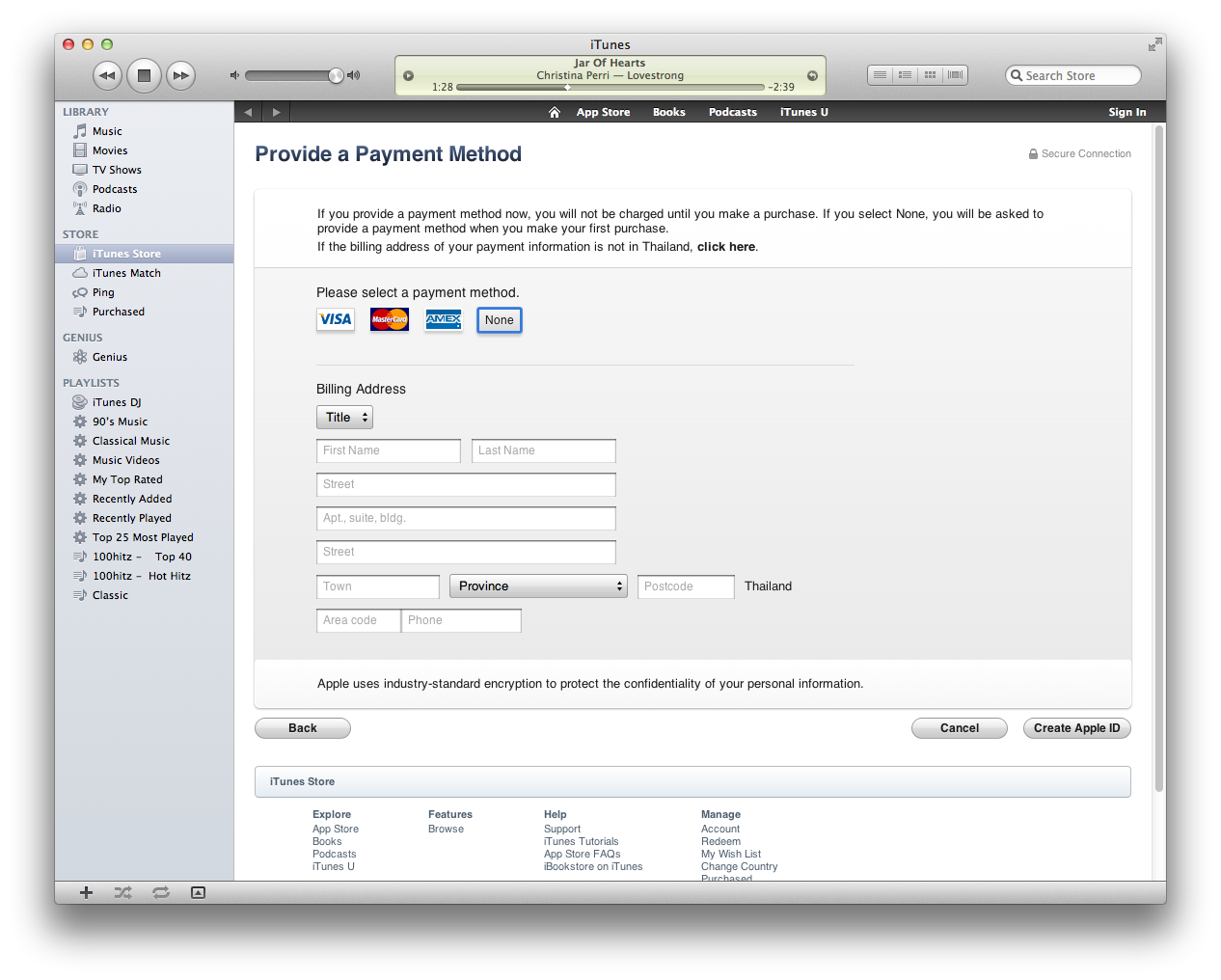Image resolution: width=1221 pixels, height=980 pixels.
Task: Choose American Express as payment method
Action: (x=444, y=319)
